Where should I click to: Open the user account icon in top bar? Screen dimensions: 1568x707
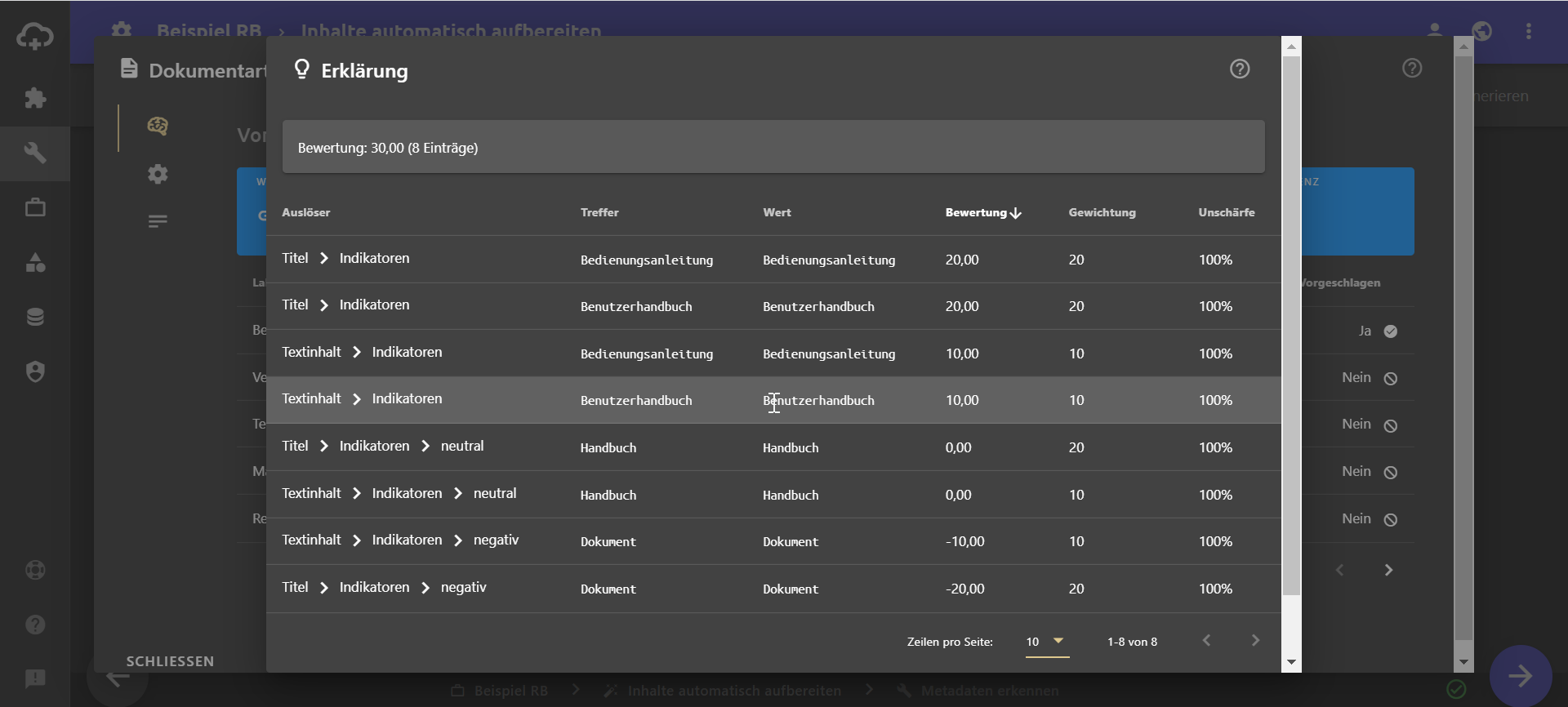(1434, 31)
